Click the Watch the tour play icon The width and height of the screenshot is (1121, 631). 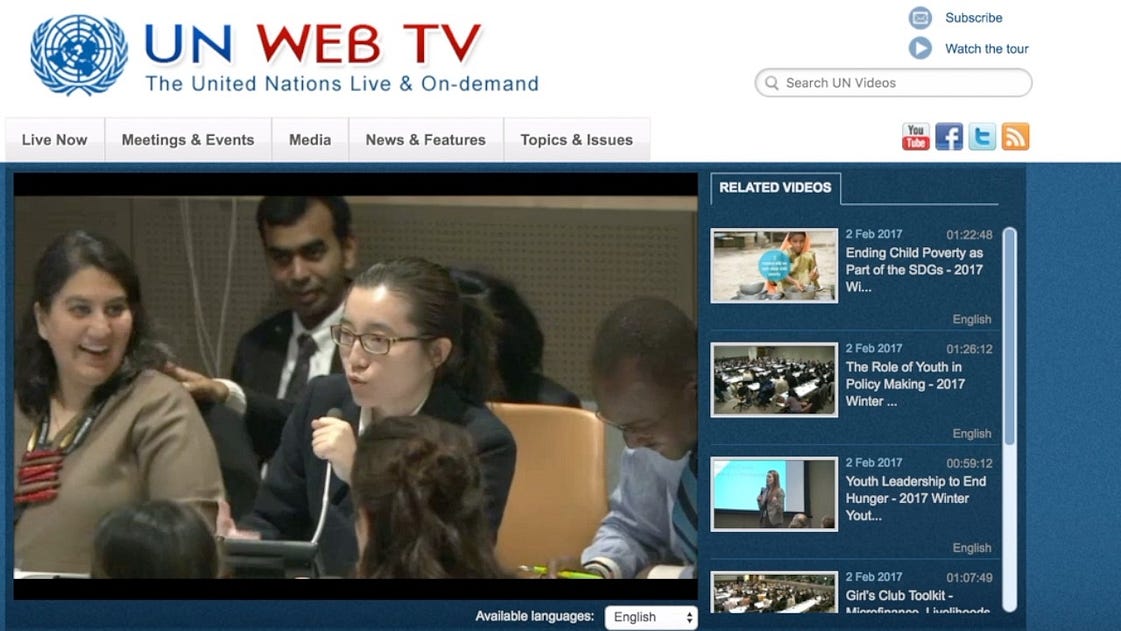(920, 48)
